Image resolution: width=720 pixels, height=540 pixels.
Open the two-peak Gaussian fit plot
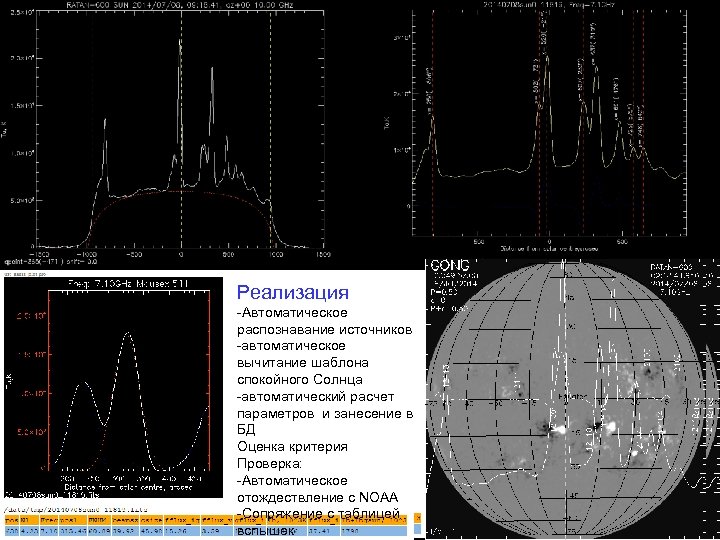(x=113, y=387)
